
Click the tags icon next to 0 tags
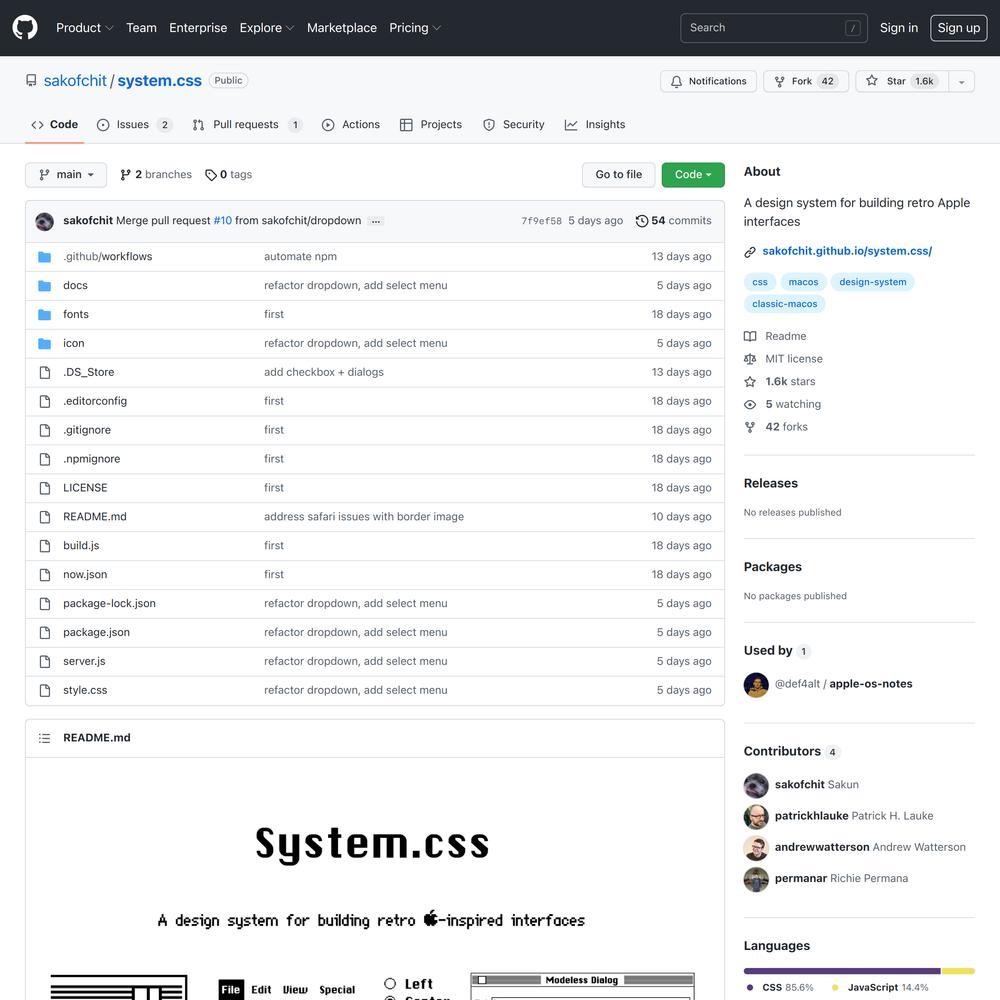(210, 175)
